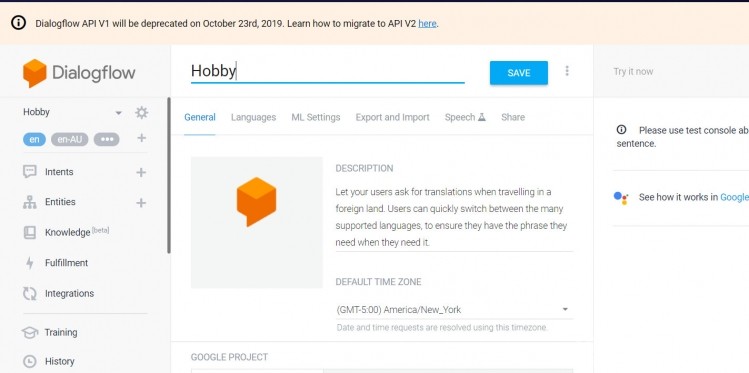Open the Google Assistant link
Image resolution: width=749 pixels, height=373 pixels.
[734, 197]
